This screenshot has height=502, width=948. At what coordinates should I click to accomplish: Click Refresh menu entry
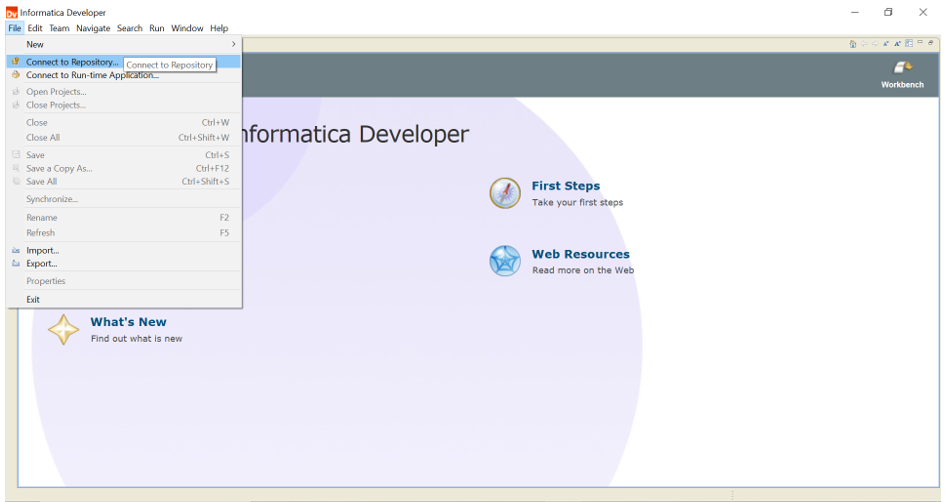123,233
